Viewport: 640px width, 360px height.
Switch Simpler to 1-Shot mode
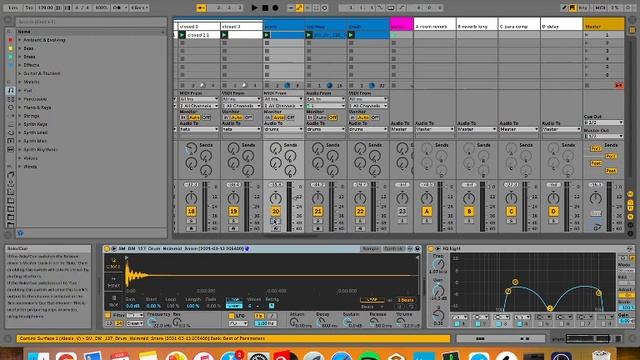click(113, 282)
